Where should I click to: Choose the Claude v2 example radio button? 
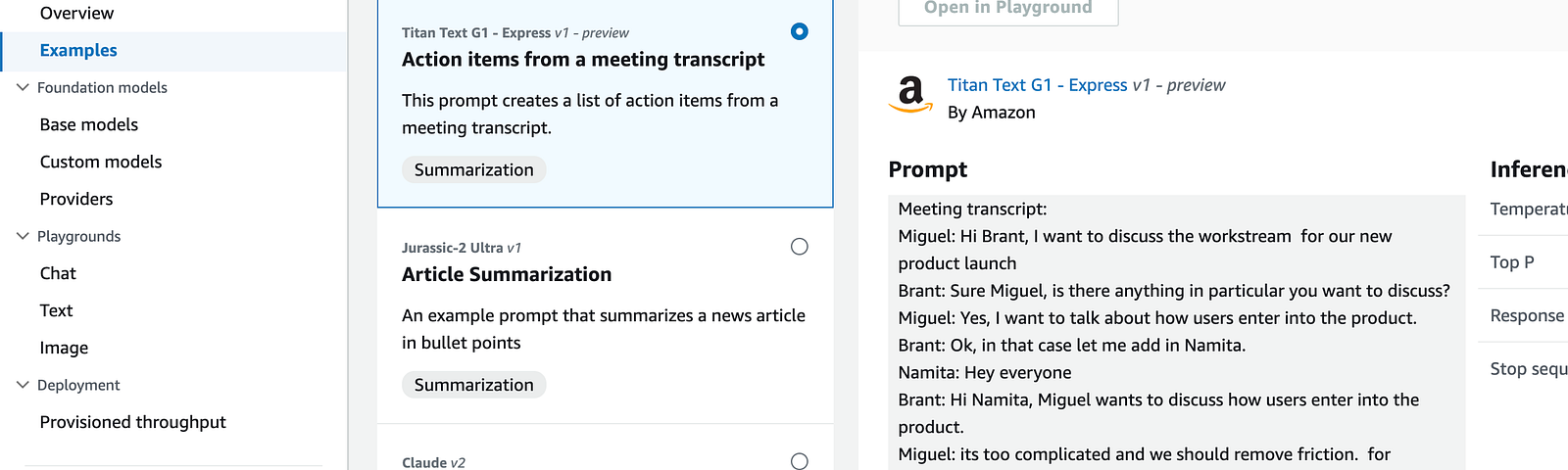[800, 461]
